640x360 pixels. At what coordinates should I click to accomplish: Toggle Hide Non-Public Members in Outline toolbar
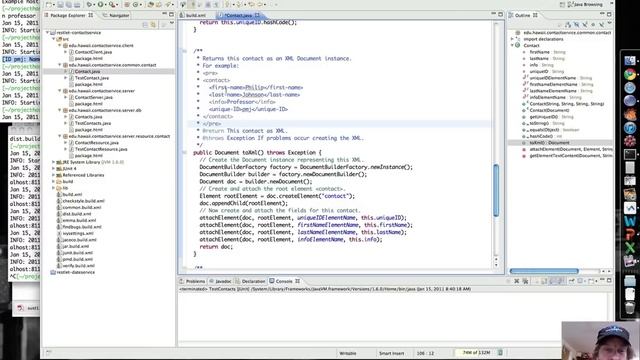(x=593, y=25)
